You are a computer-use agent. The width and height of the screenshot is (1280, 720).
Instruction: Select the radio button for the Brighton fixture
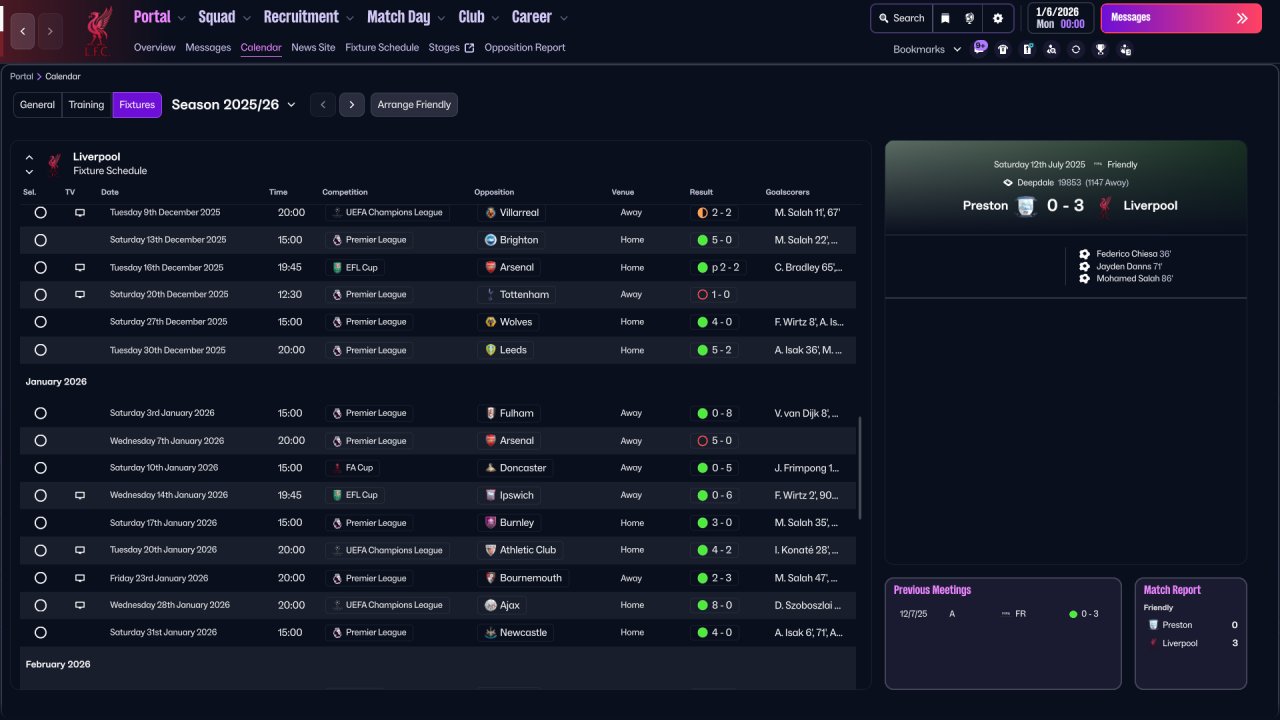[x=40, y=240]
